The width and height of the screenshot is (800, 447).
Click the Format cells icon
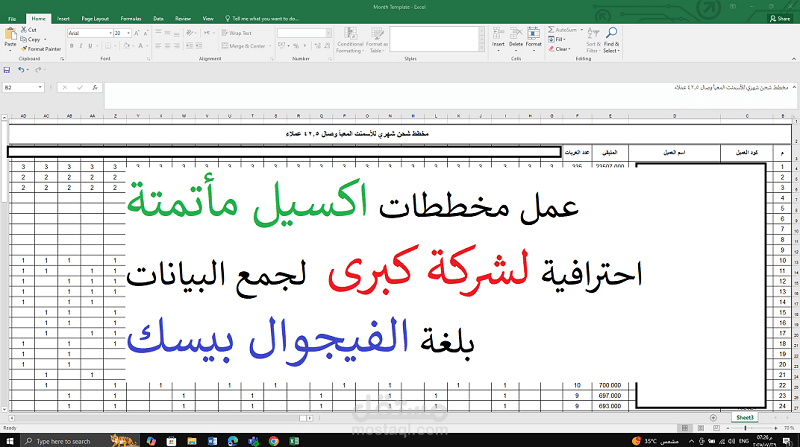(x=534, y=33)
